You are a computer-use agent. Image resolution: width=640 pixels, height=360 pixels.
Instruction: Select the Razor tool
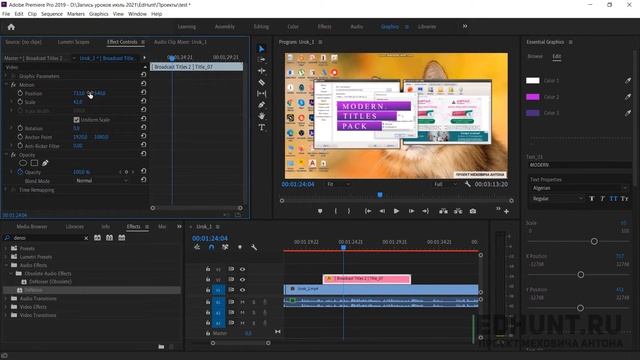pos(262,82)
